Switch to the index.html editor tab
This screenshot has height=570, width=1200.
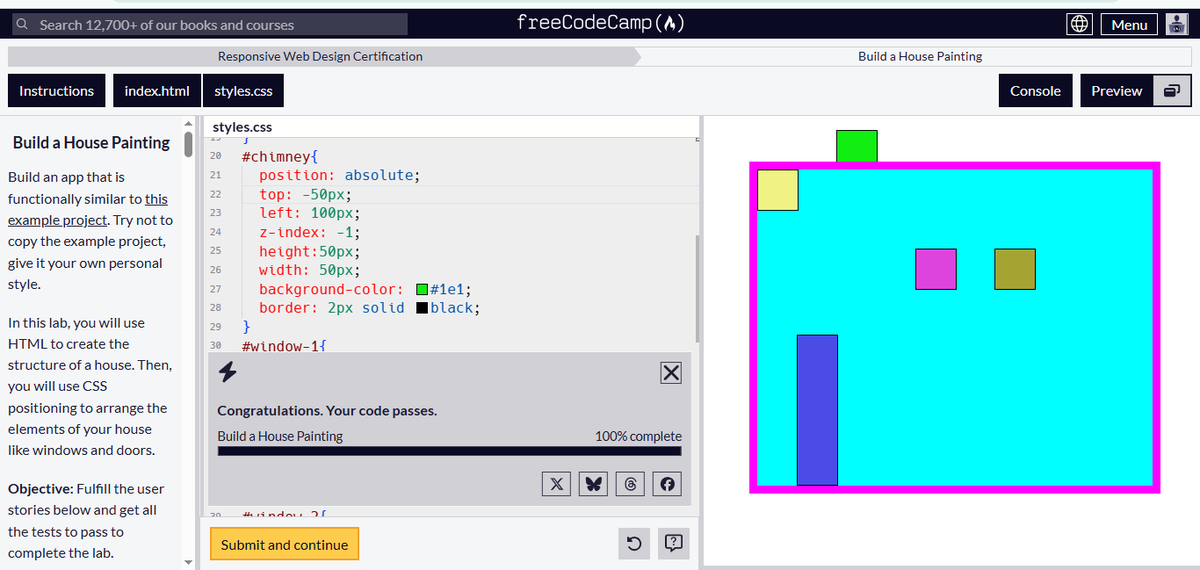tap(157, 91)
